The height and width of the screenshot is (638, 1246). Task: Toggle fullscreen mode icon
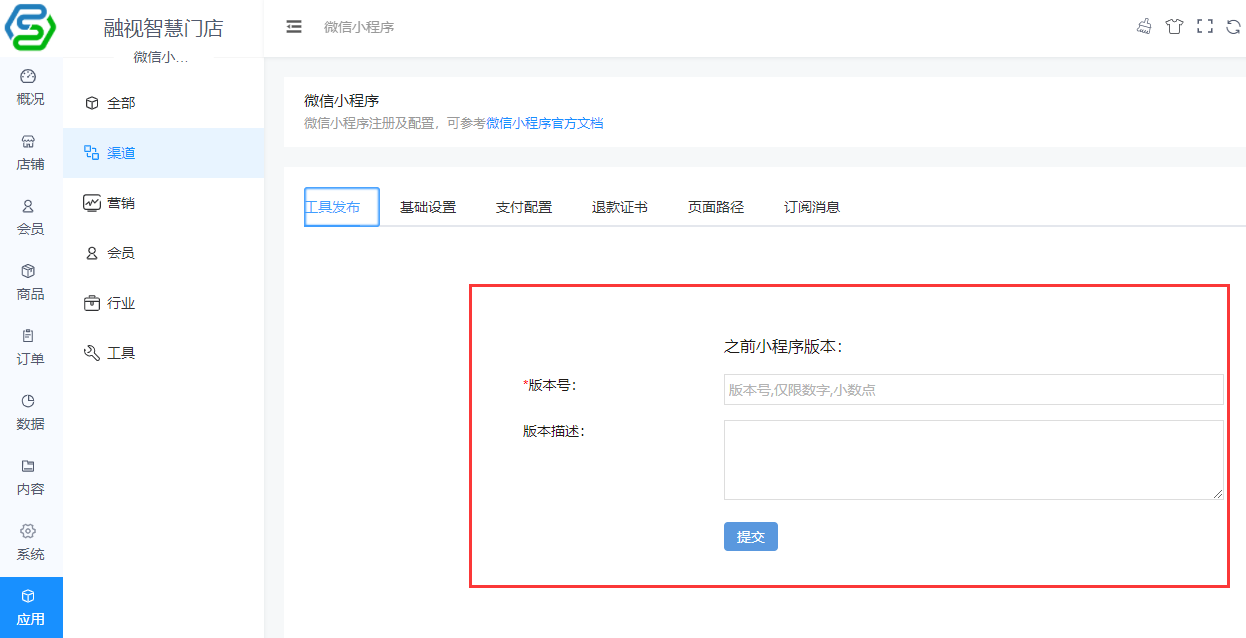click(1205, 27)
